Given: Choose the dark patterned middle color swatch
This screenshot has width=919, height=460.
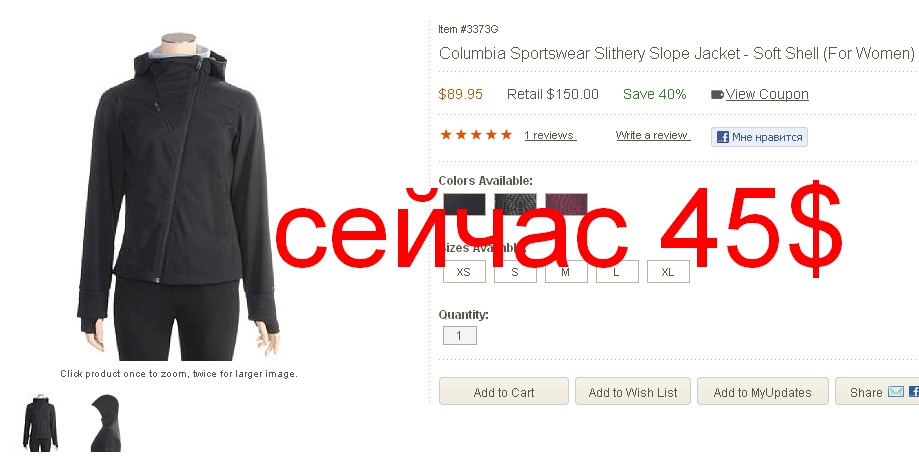Looking at the screenshot, I should tap(515, 205).
